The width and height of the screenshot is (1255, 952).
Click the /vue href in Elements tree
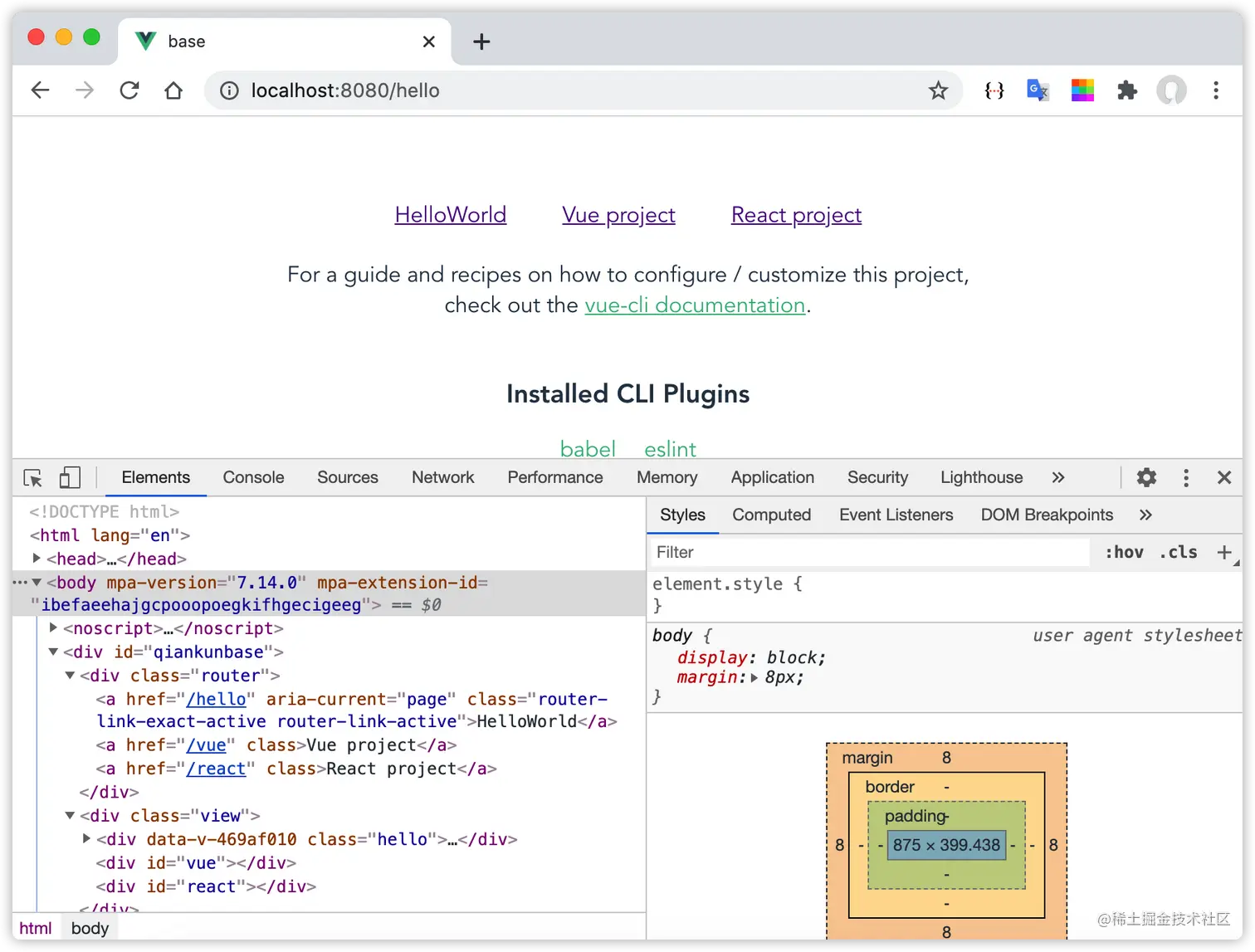(x=207, y=745)
